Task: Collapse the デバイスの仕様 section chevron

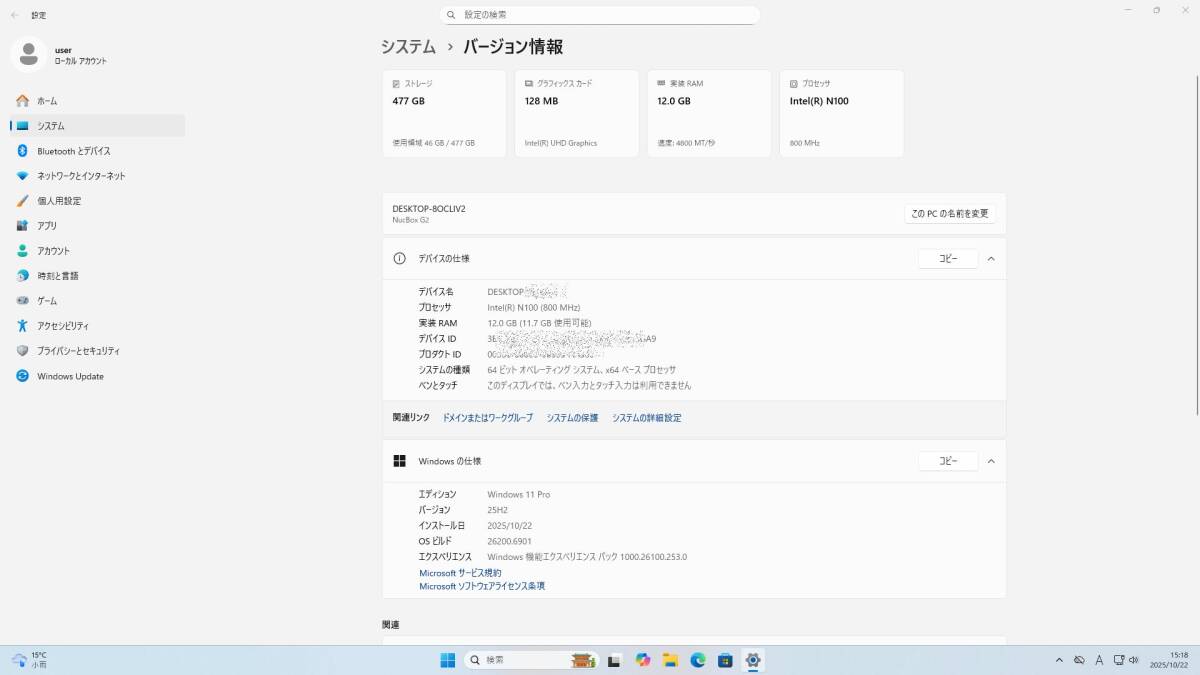Action: click(990, 259)
